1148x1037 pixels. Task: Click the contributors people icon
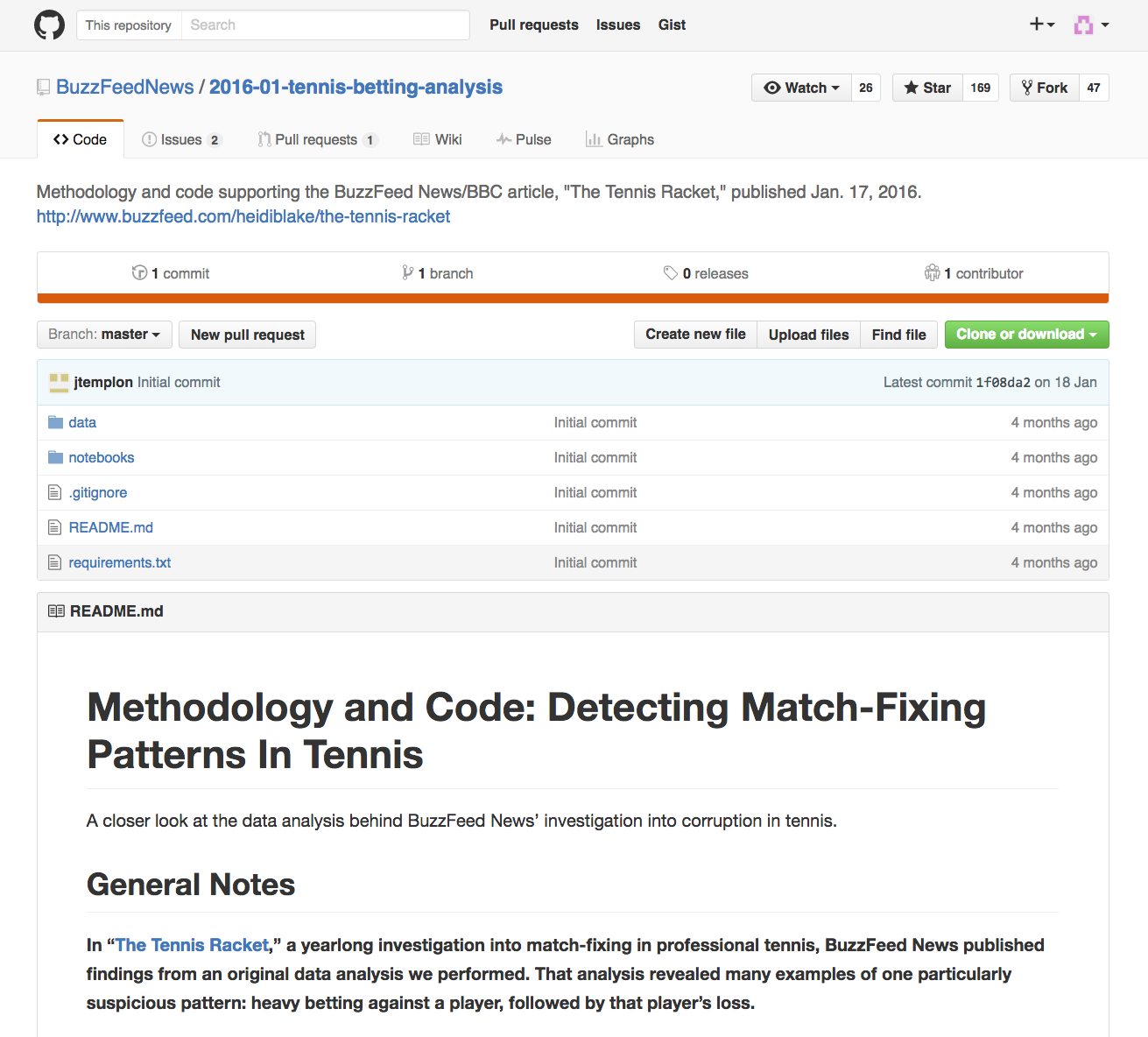coord(932,273)
